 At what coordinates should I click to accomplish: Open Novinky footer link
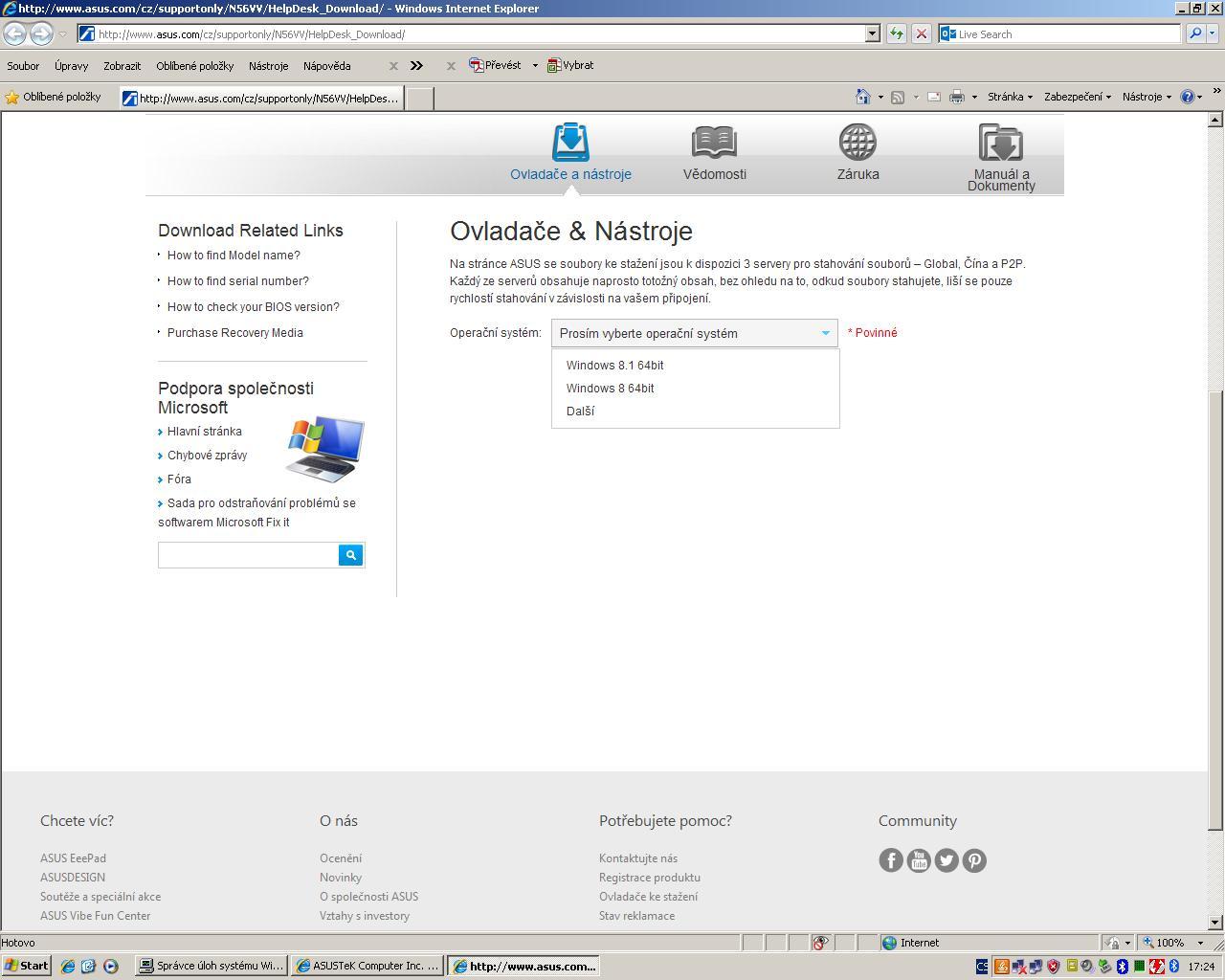341,878
